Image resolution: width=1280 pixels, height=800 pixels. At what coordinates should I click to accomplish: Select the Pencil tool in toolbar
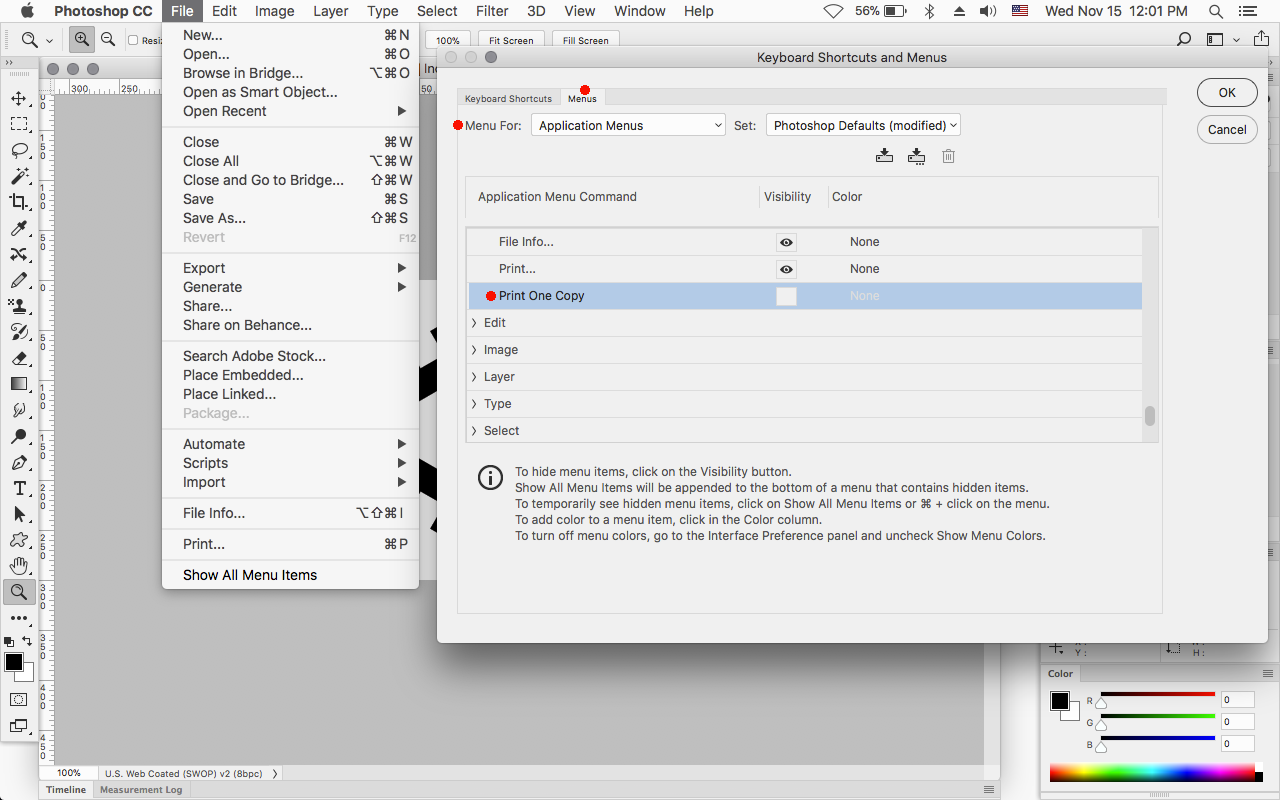point(18,280)
